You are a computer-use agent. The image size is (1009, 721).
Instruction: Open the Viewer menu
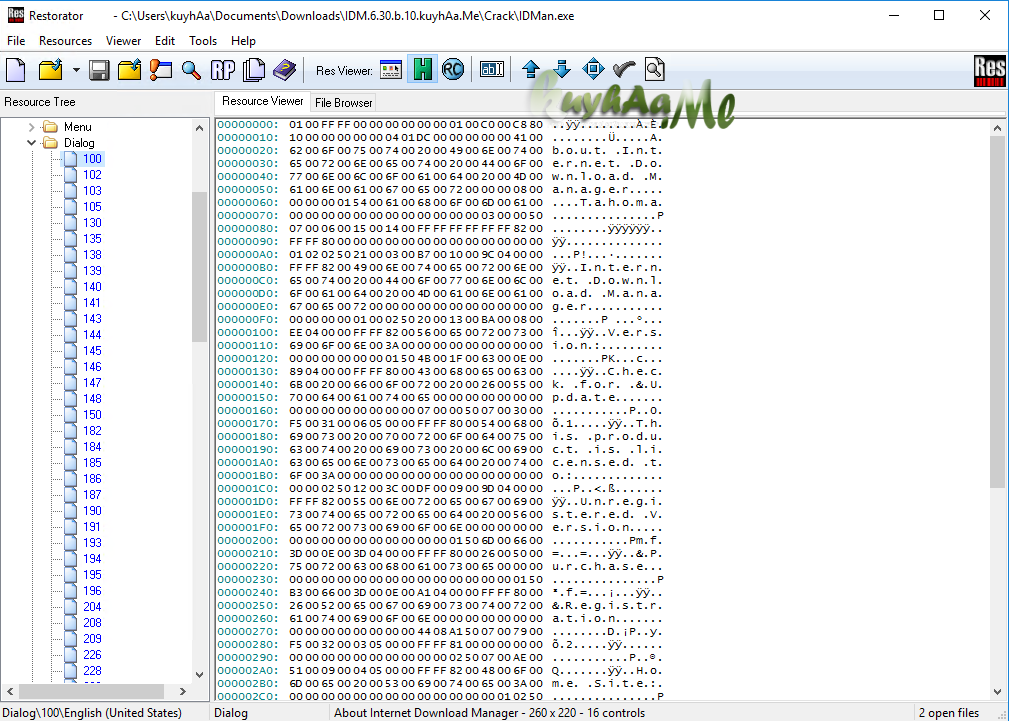pyautogui.click(x=124, y=41)
